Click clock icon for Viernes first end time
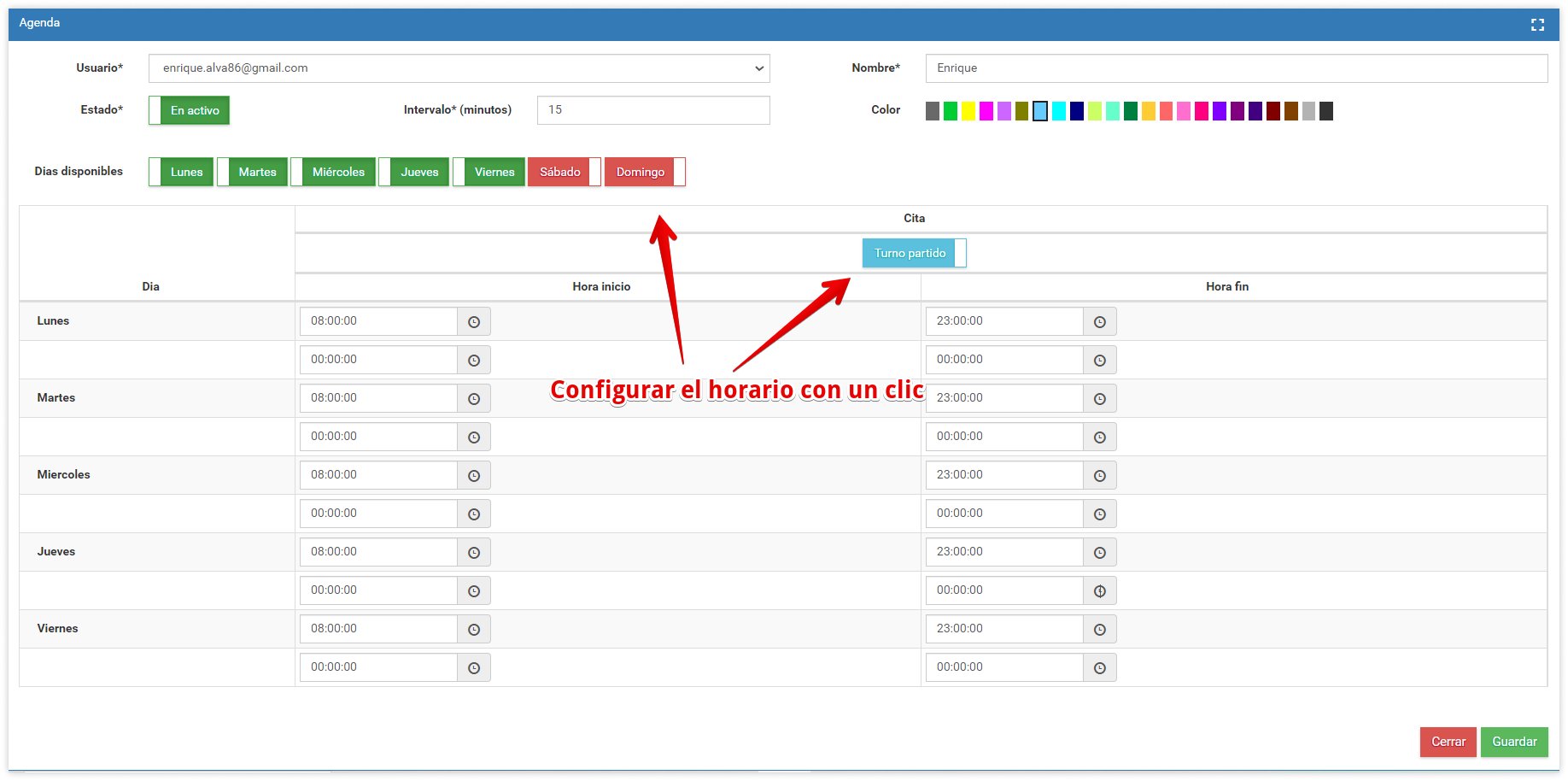 coord(1100,630)
